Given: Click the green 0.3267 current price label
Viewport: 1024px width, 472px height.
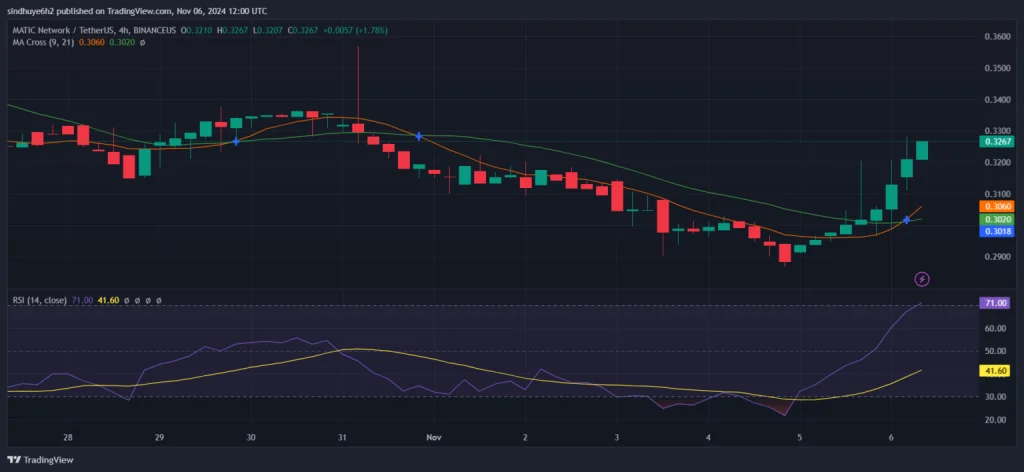Looking at the screenshot, I should tap(998, 142).
